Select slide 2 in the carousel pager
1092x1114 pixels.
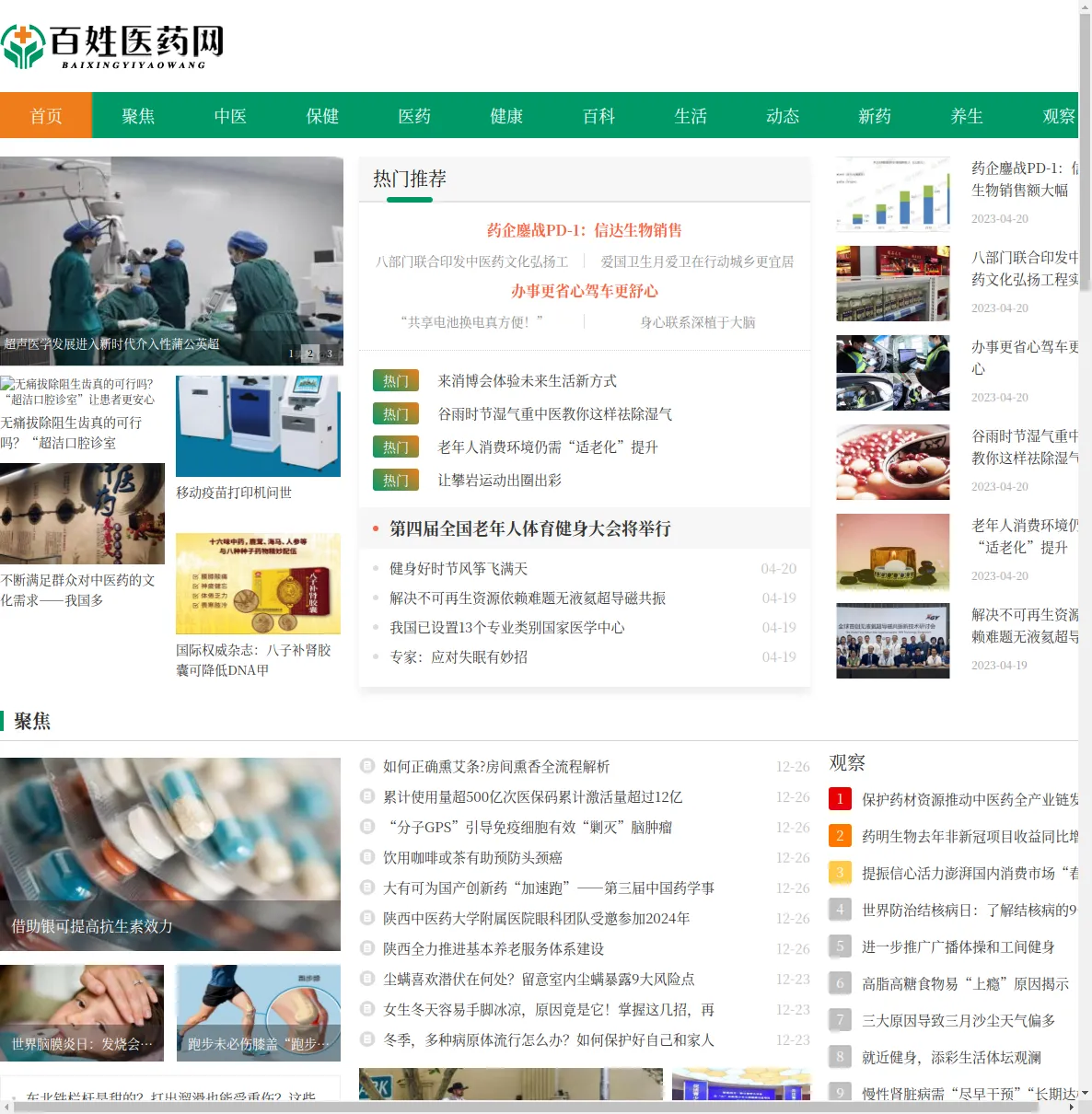click(x=310, y=354)
